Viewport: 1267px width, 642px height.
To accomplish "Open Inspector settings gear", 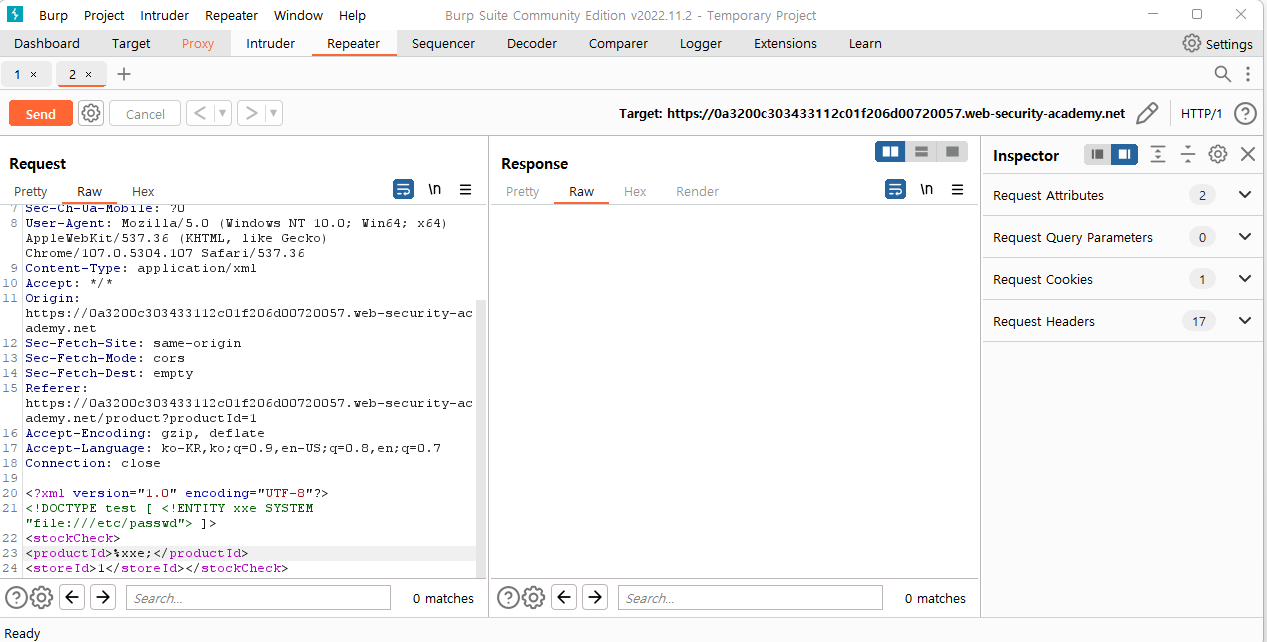I will click(1218, 154).
